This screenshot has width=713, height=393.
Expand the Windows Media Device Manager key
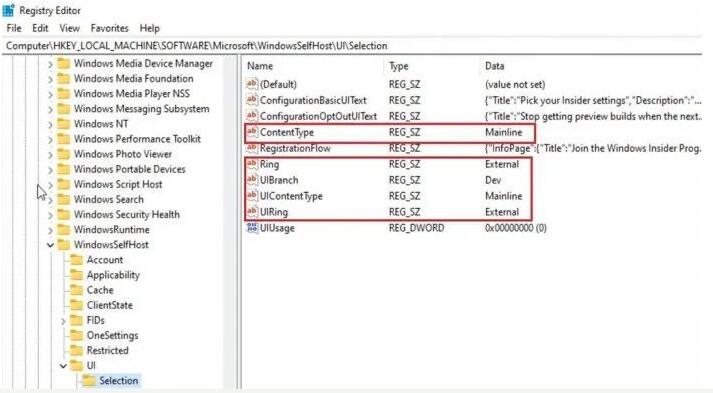coord(50,65)
